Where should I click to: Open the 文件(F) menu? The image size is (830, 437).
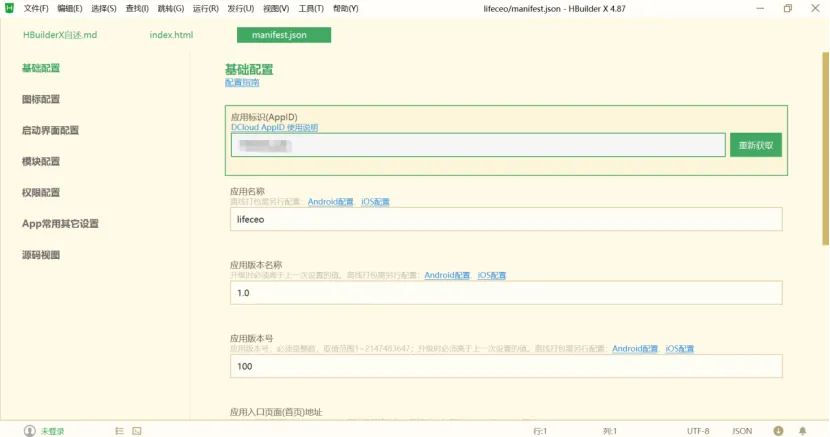coord(36,8)
